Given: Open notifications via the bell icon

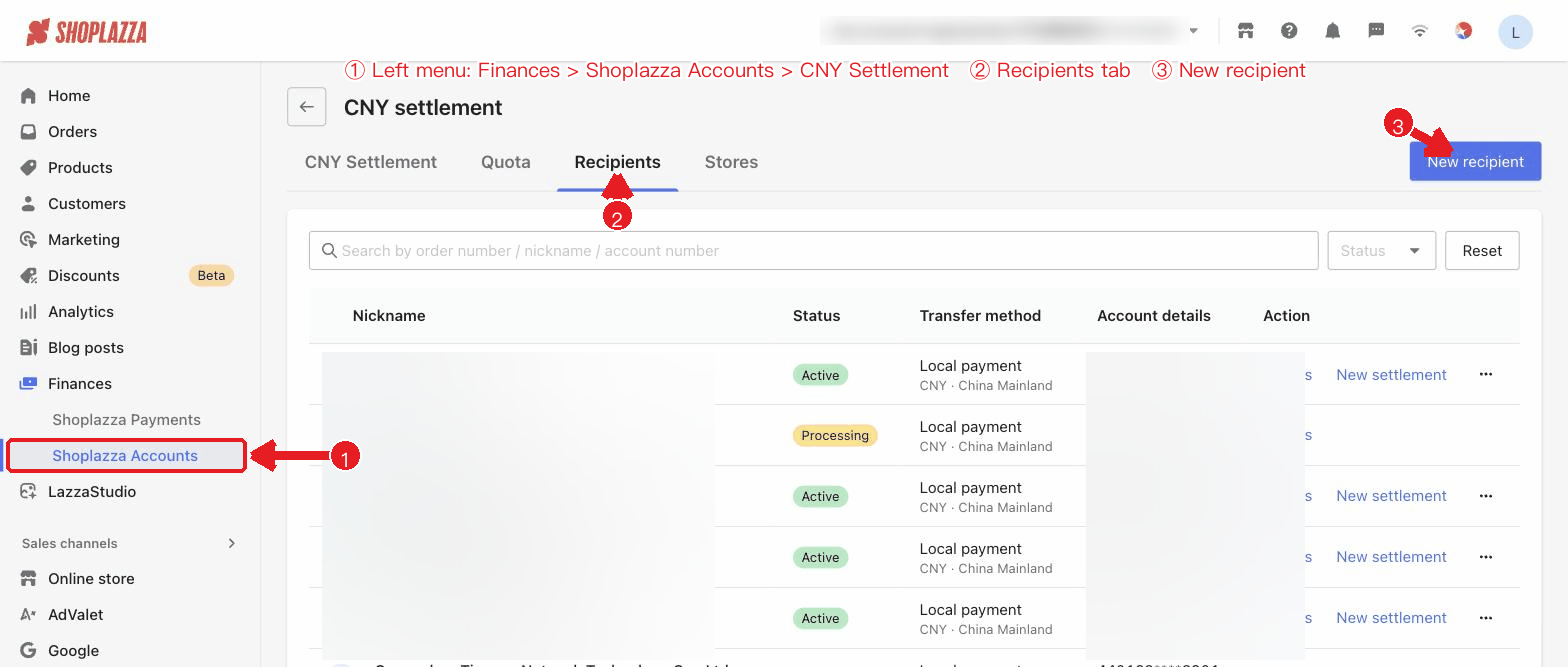Looking at the screenshot, I should point(1333,31).
